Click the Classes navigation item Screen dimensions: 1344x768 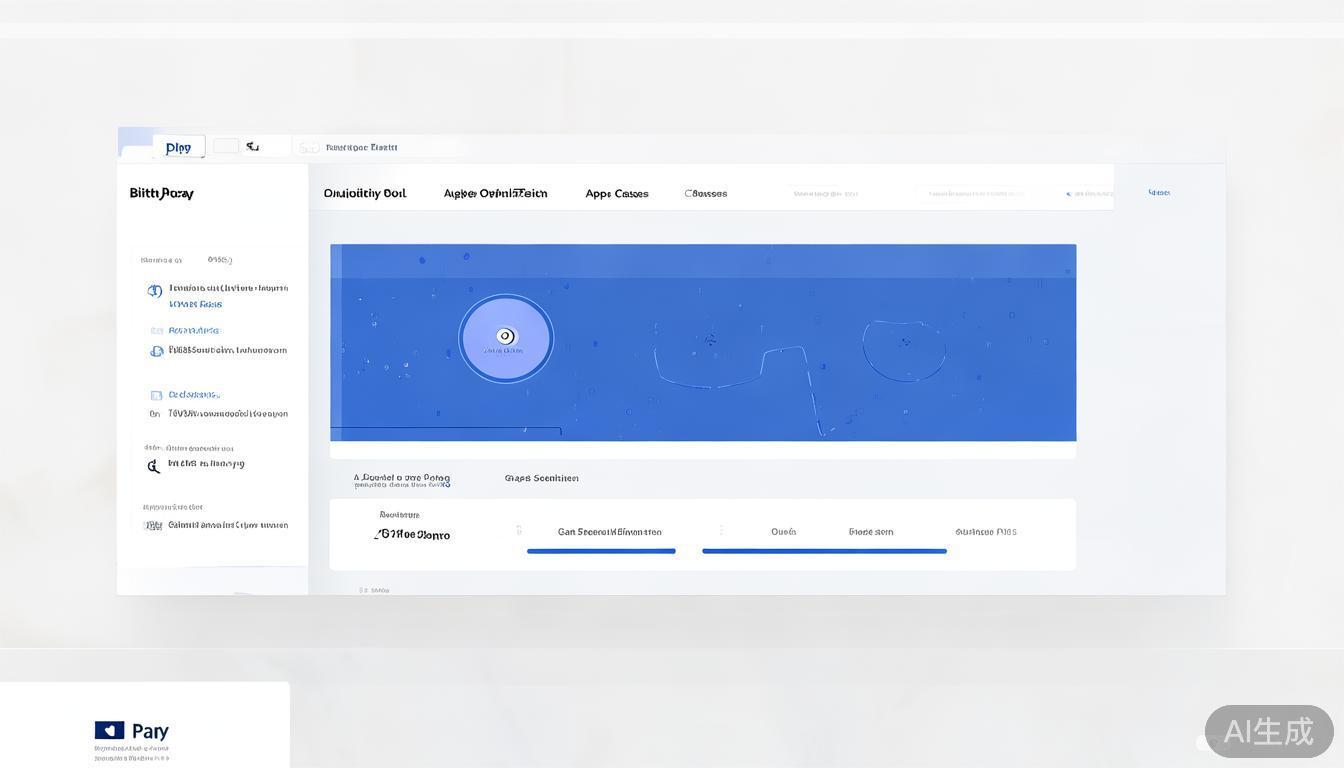[706, 193]
